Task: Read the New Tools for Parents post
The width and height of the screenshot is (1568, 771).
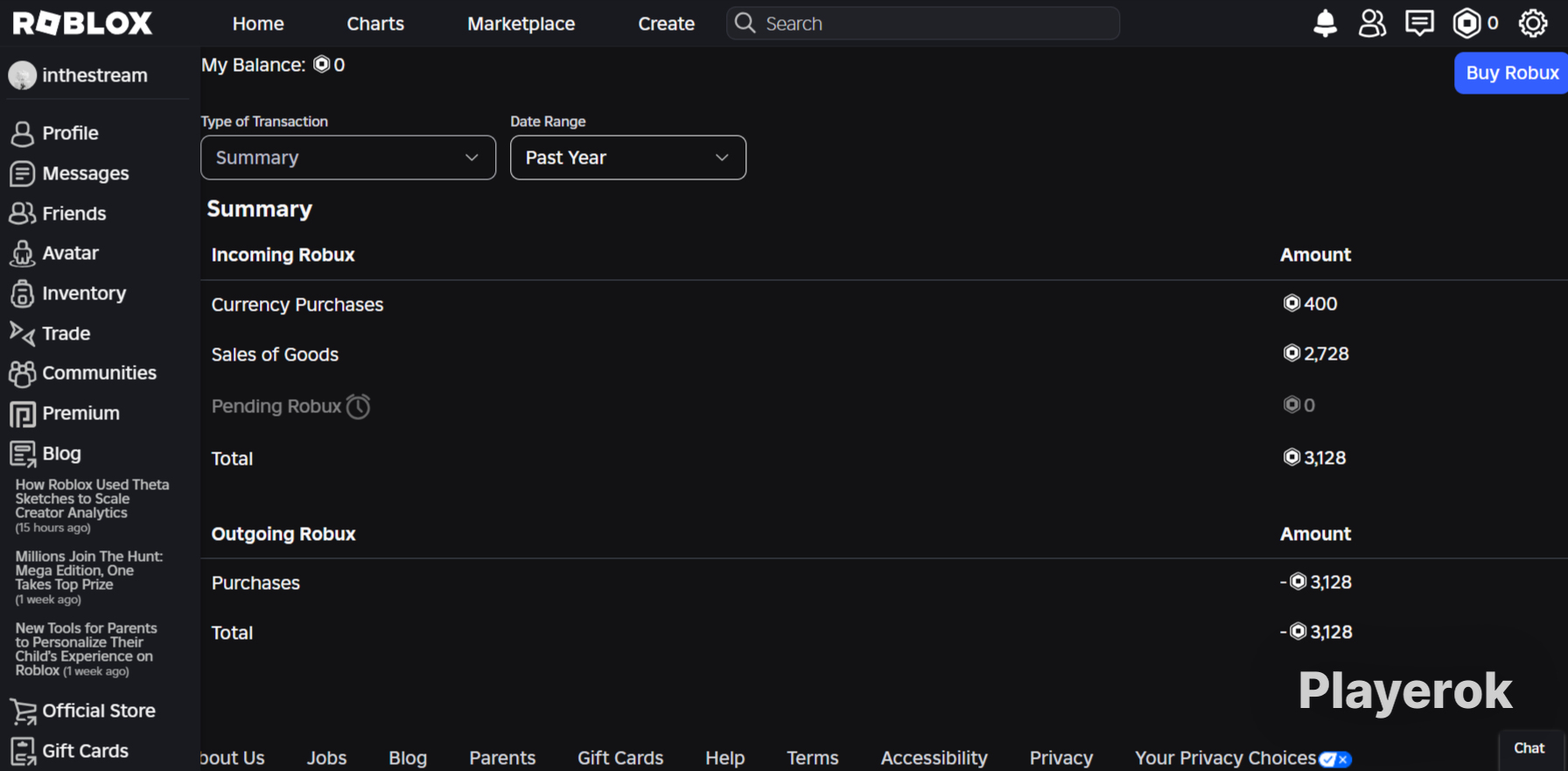Action: pyautogui.click(x=86, y=649)
